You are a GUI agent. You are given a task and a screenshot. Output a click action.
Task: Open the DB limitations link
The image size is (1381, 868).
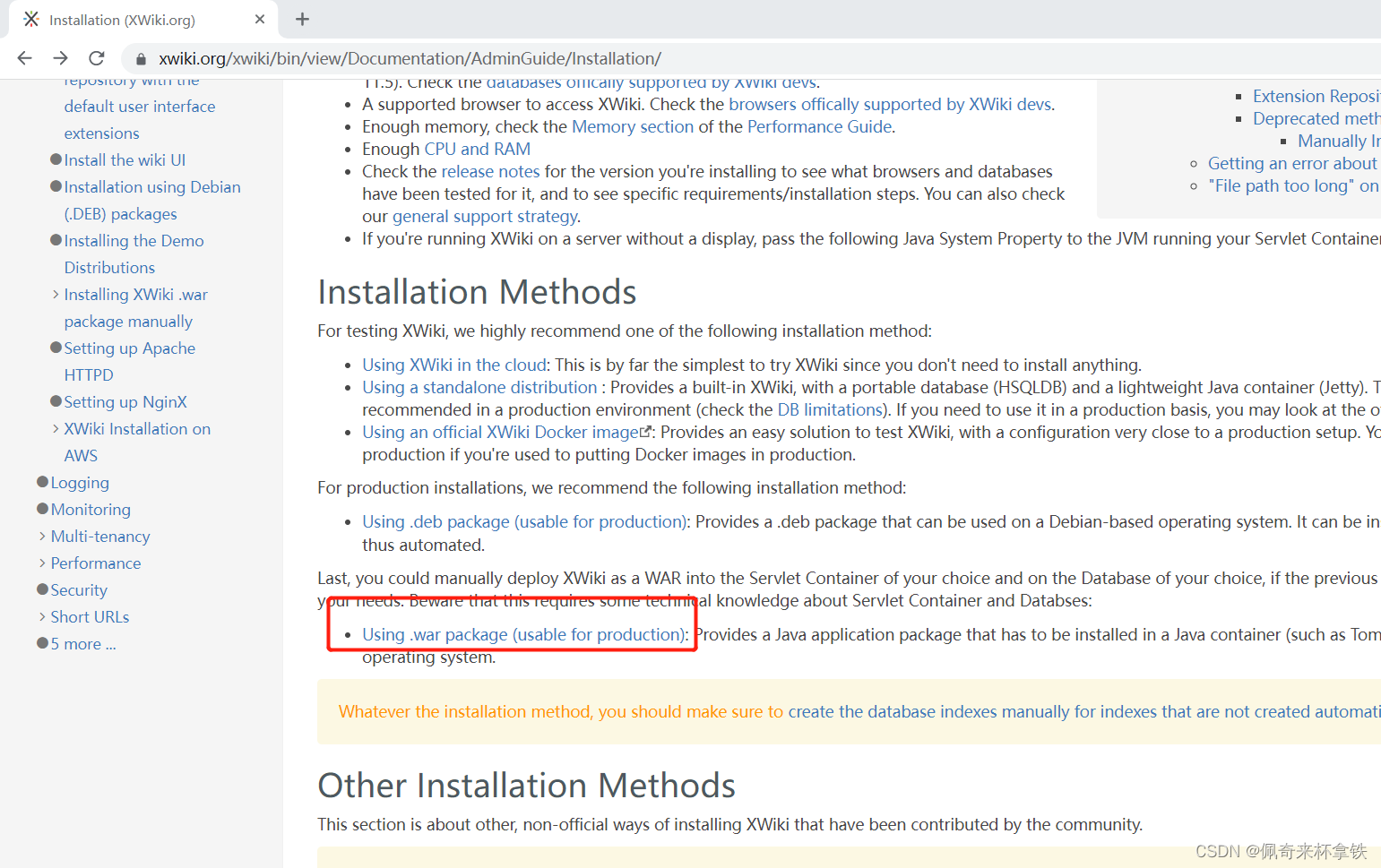coord(830,409)
